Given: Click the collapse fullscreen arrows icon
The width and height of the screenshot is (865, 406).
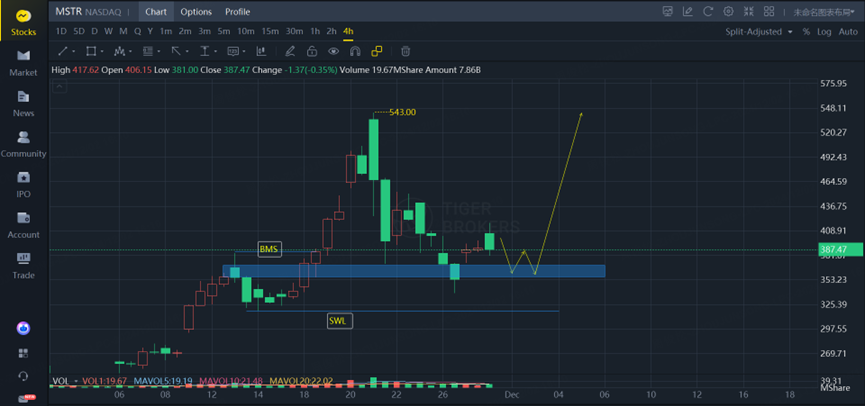Looking at the screenshot, I should (x=749, y=12).
